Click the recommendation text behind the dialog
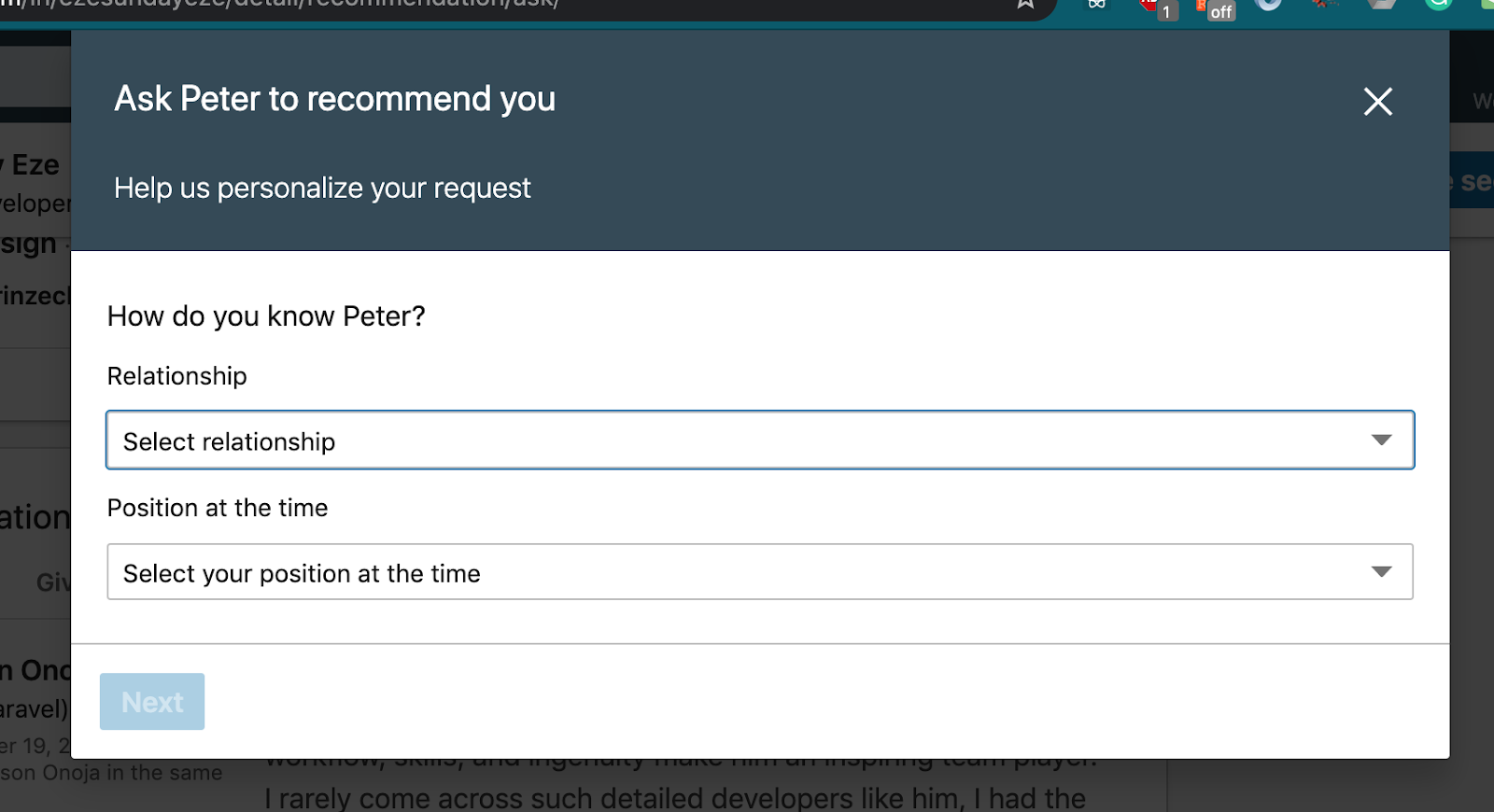Viewport: 1494px width, 812px height. coord(674,797)
